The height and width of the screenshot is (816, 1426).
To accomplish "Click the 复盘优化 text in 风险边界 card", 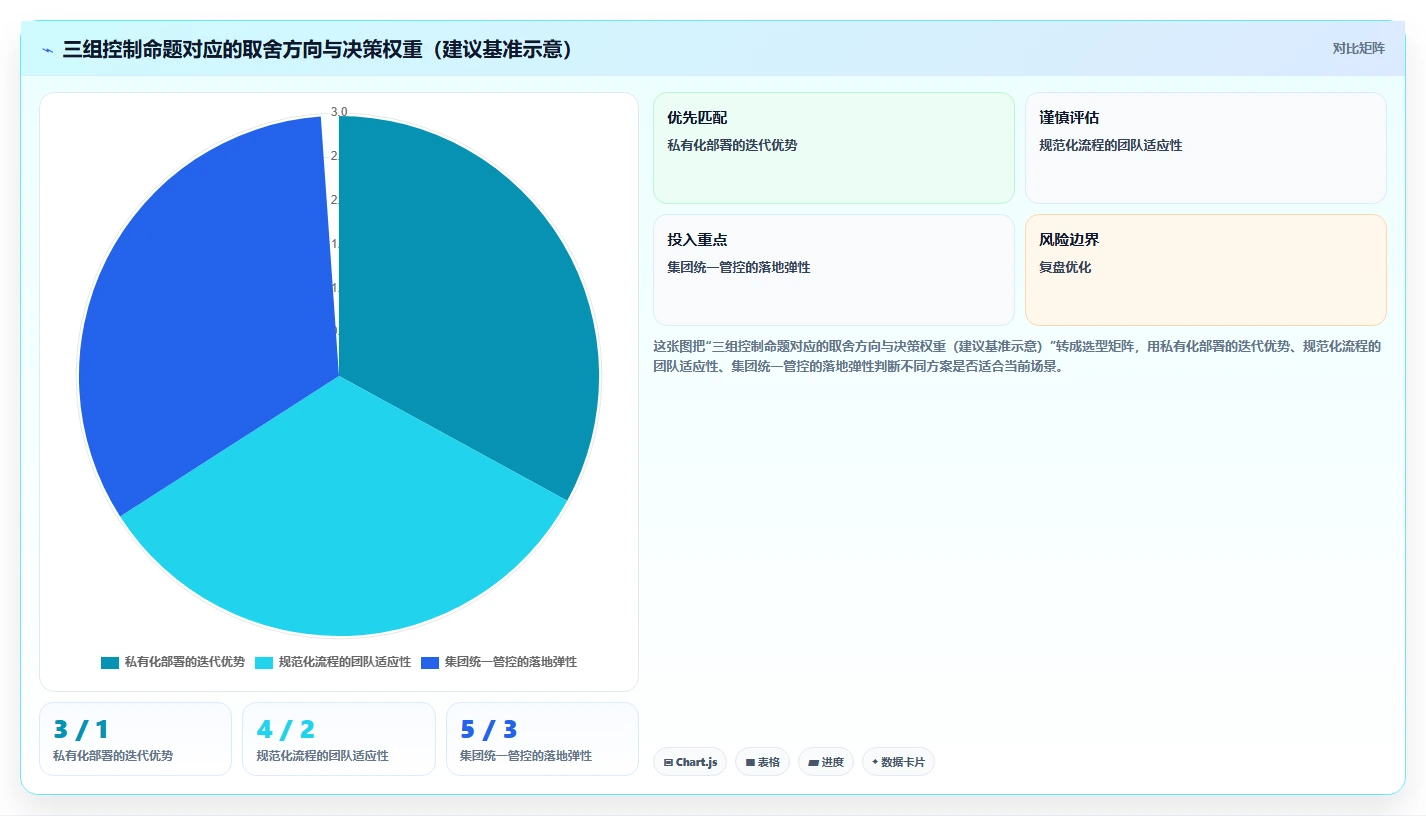I will tap(1065, 267).
